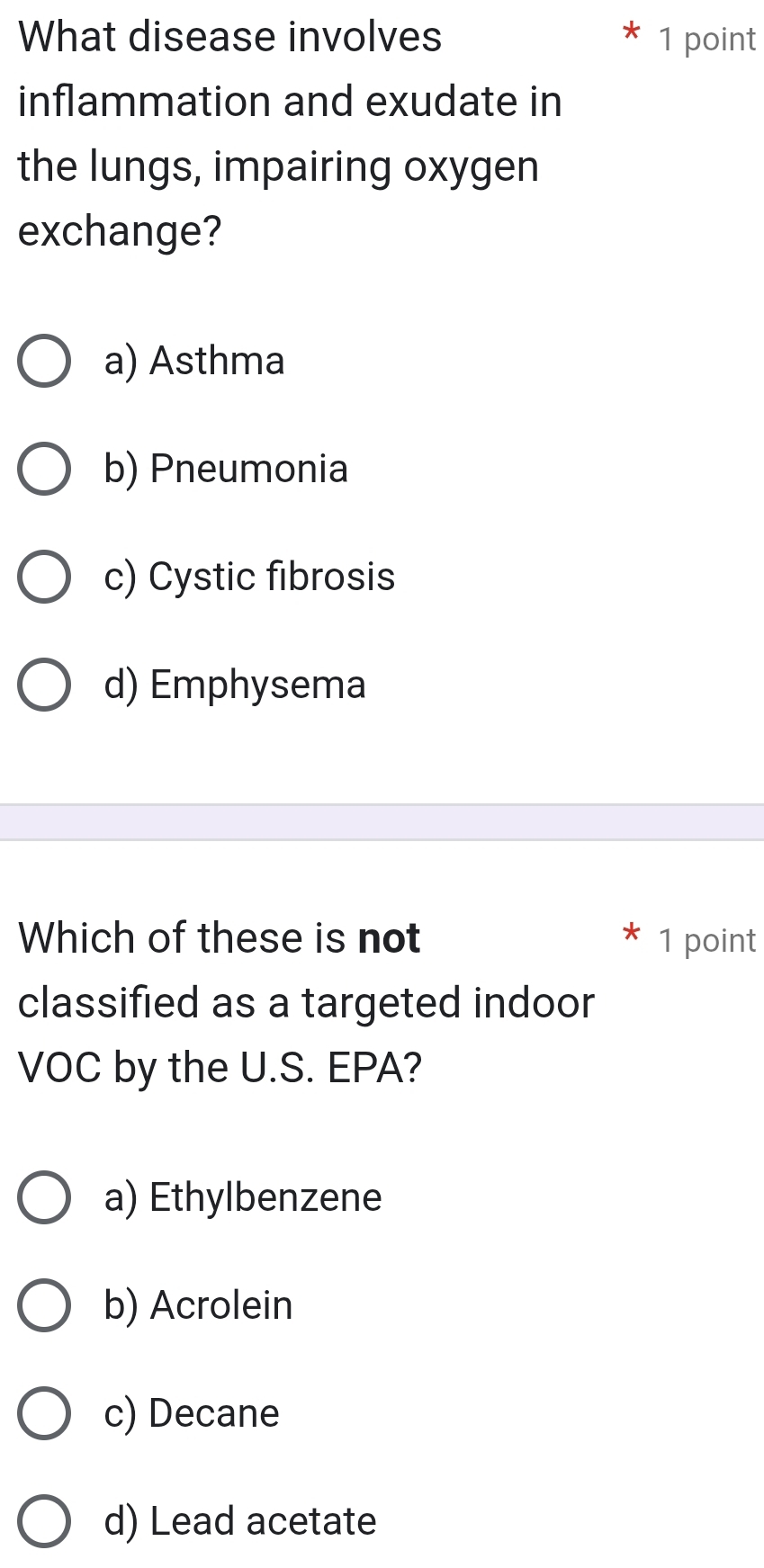Click the 'b) Pneumonia' answer text
764x1568 pixels.
coord(226,470)
